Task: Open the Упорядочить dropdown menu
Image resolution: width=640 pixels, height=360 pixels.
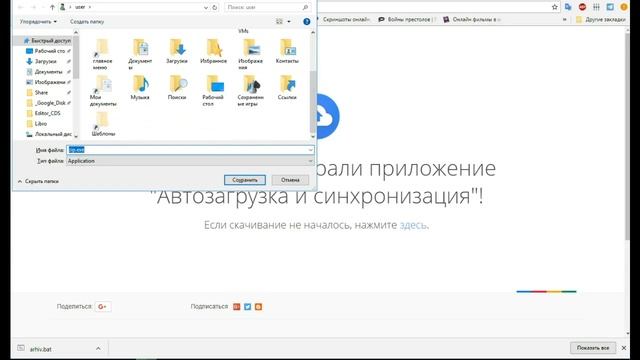Action: (38, 22)
